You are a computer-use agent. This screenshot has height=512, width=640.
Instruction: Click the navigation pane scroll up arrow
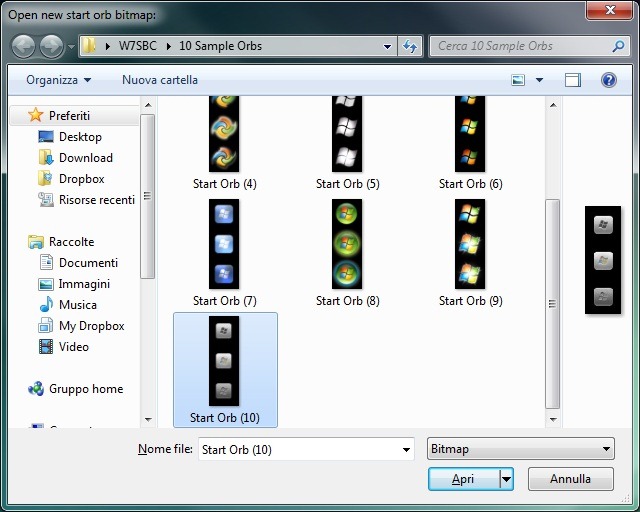click(x=148, y=105)
